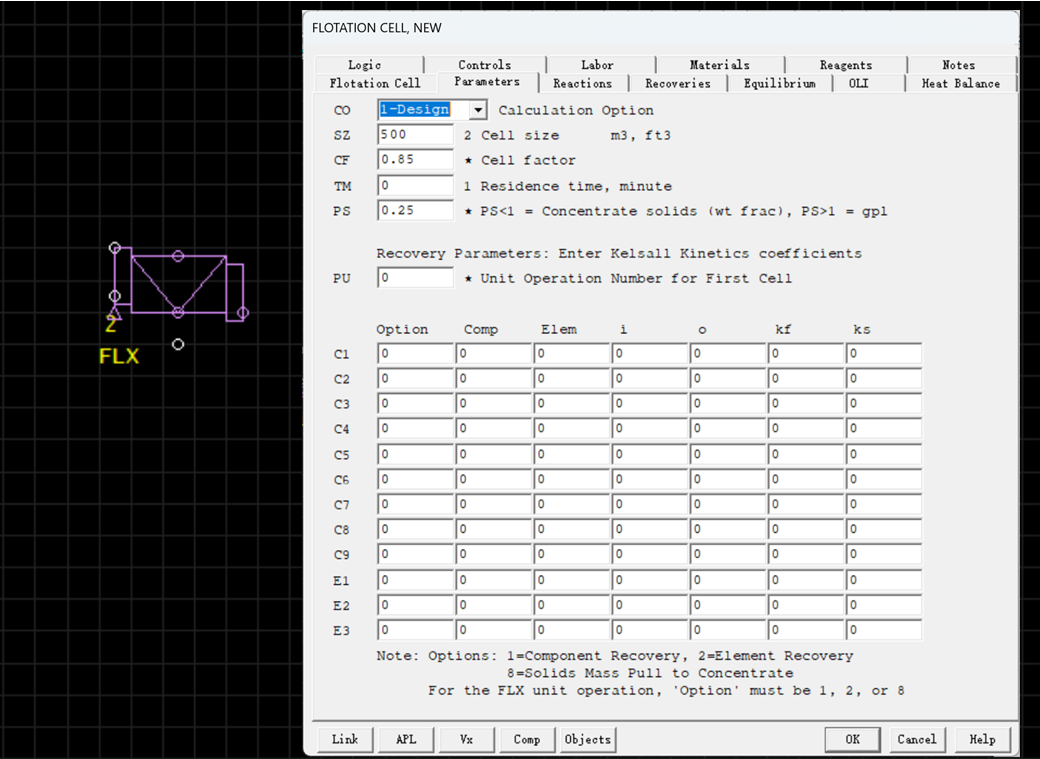1040x759 pixels.
Task: Click the yellow FLX unit label
Action: pyautogui.click(x=119, y=356)
